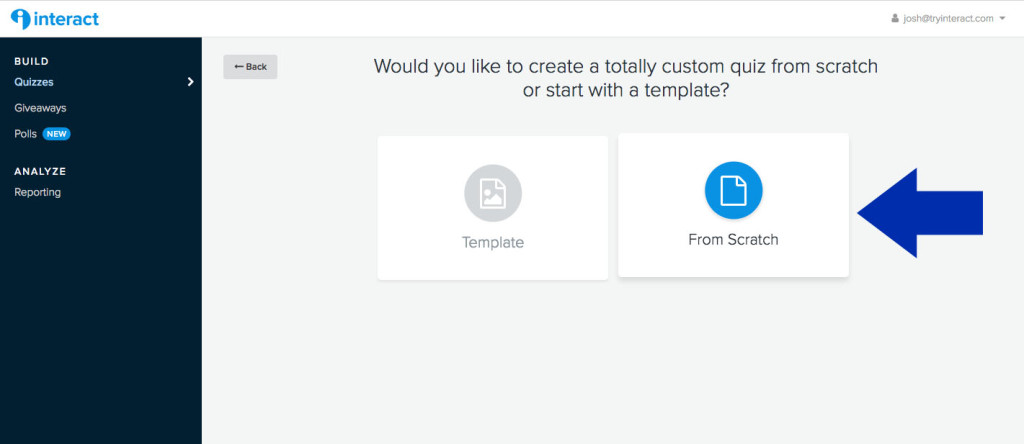Open Reporting under Analyze

[x=38, y=192]
